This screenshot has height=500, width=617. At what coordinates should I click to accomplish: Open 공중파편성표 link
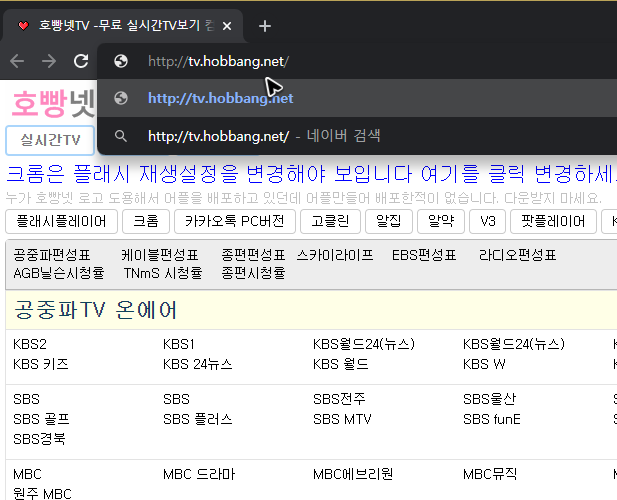(52, 255)
